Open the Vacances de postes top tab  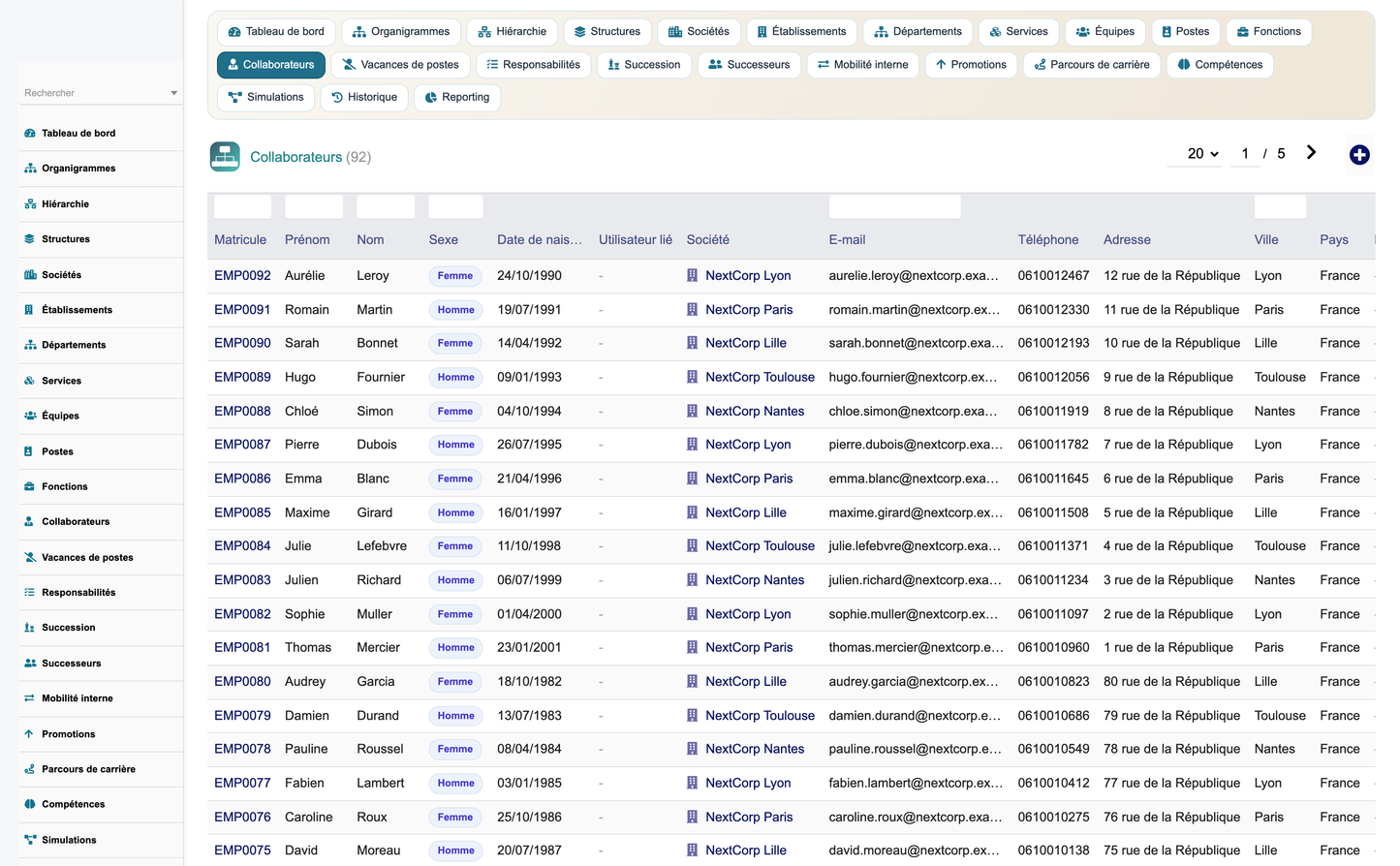tap(400, 65)
